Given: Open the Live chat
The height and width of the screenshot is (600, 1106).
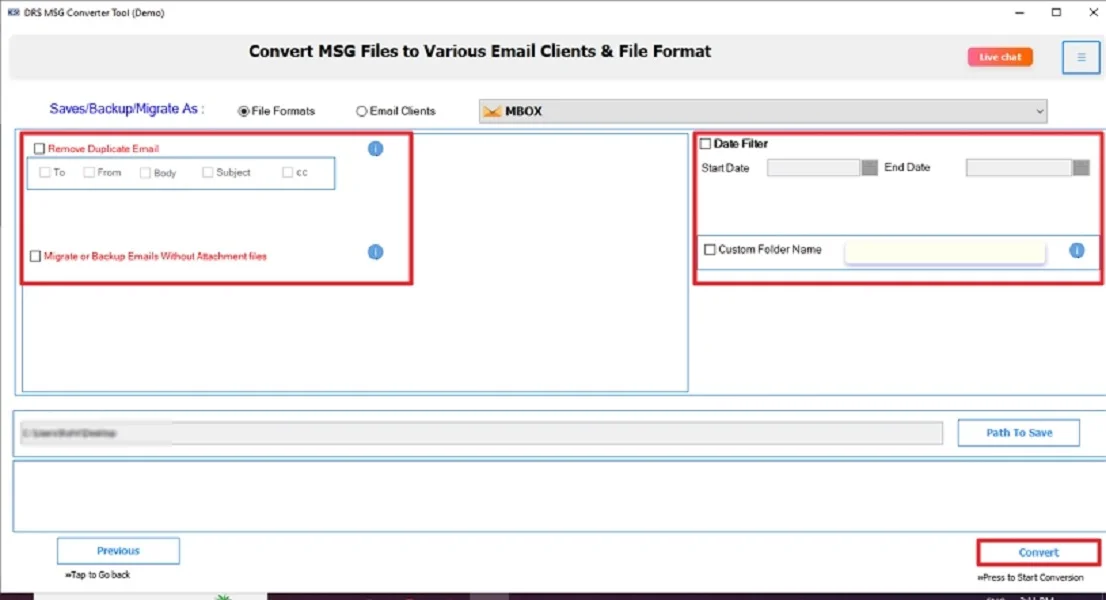Looking at the screenshot, I should [x=999, y=57].
